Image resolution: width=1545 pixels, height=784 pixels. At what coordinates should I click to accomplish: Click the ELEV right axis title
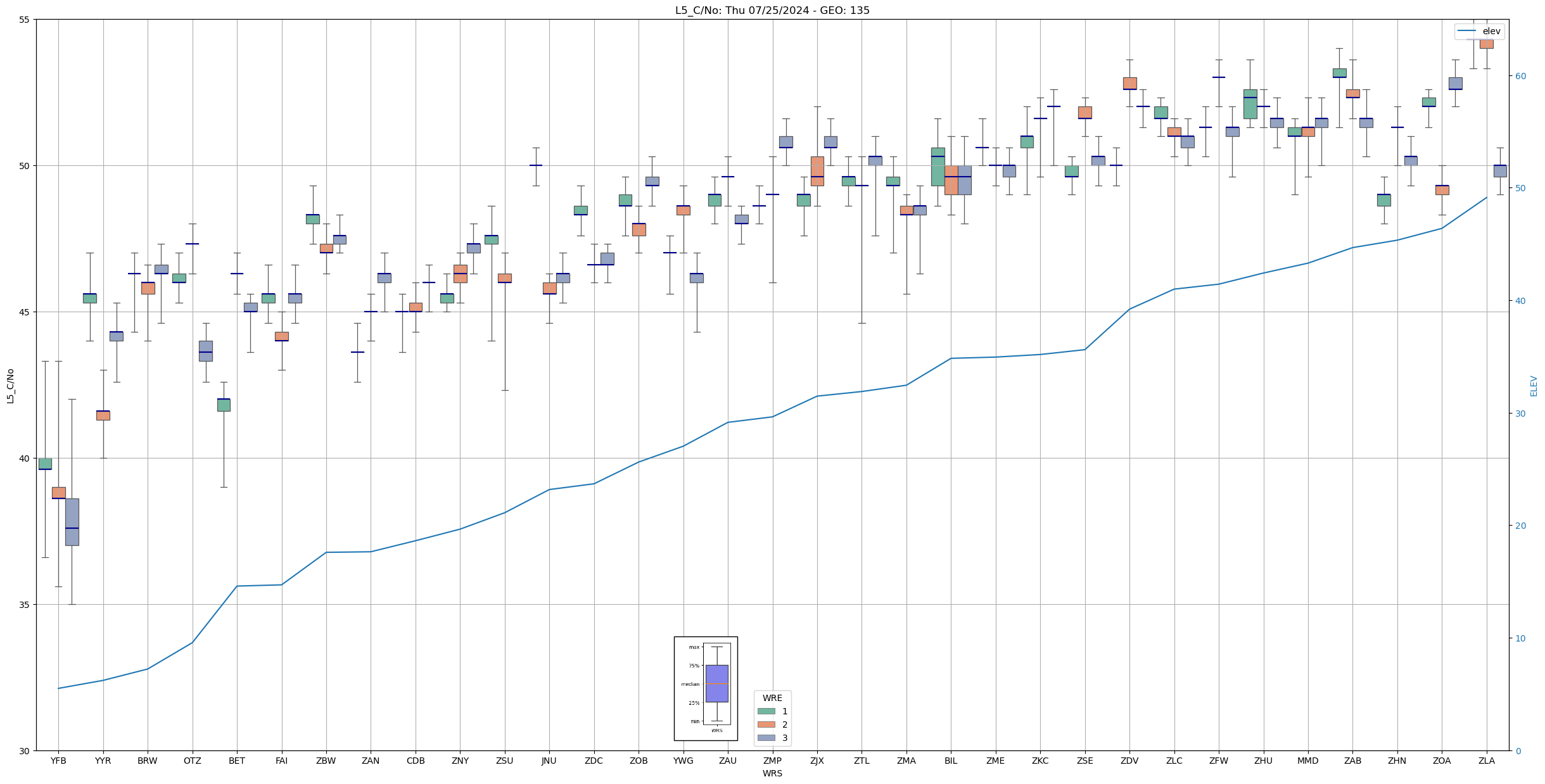coord(1534,386)
